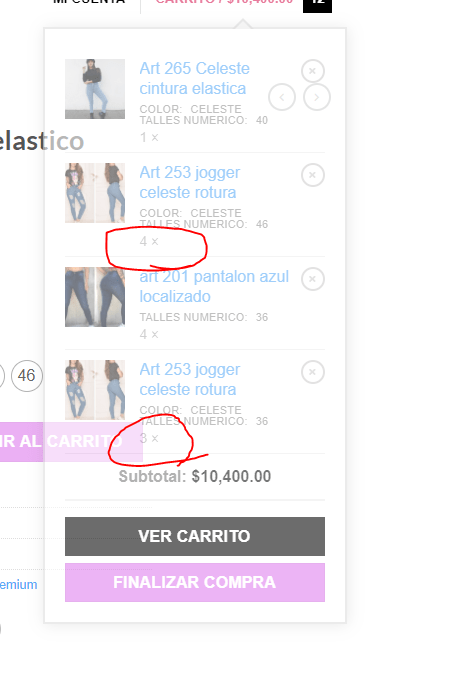Open the cart item count badge

(x=317, y=4)
